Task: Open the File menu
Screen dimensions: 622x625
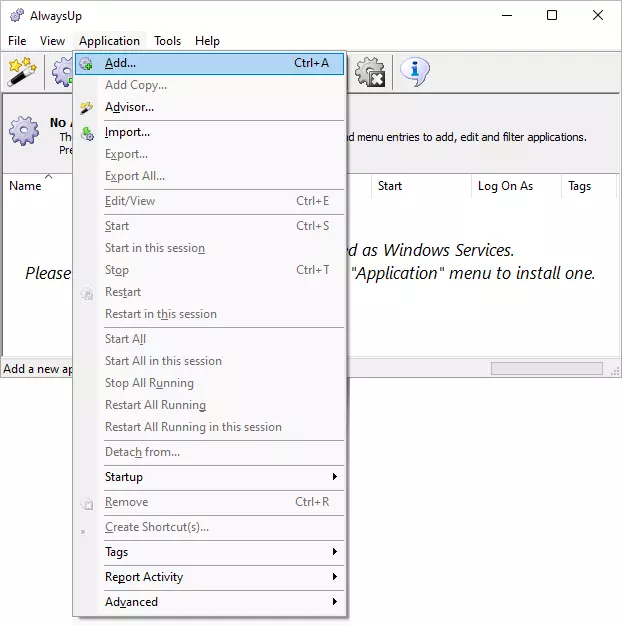Action: (17, 41)
